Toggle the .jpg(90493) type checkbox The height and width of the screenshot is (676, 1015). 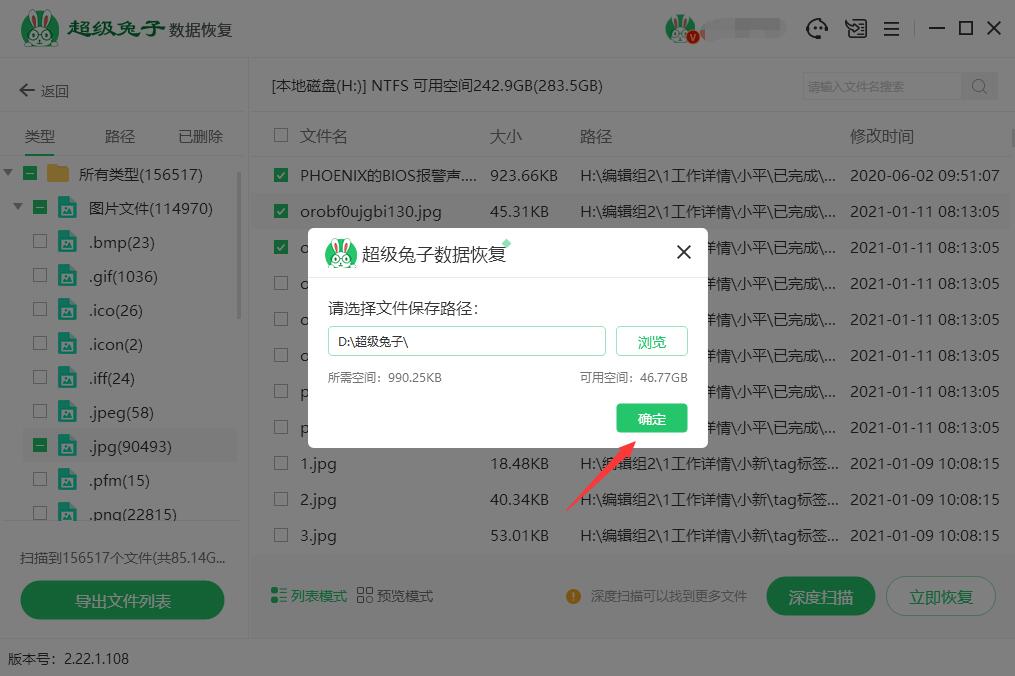[x=40, y=445]
